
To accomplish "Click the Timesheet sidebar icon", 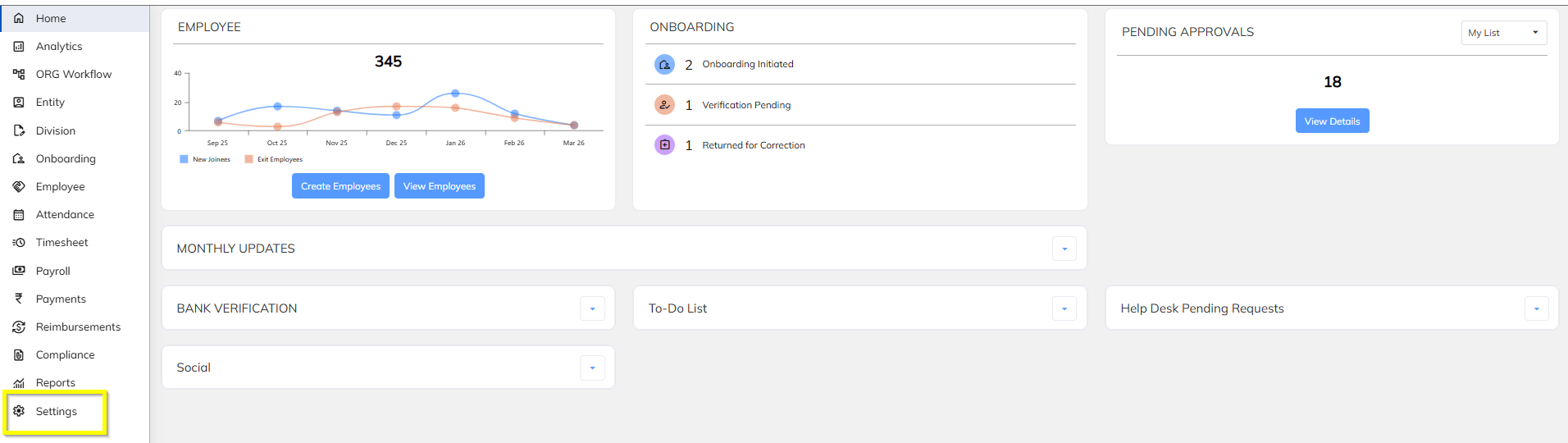I will click(19, 243).
